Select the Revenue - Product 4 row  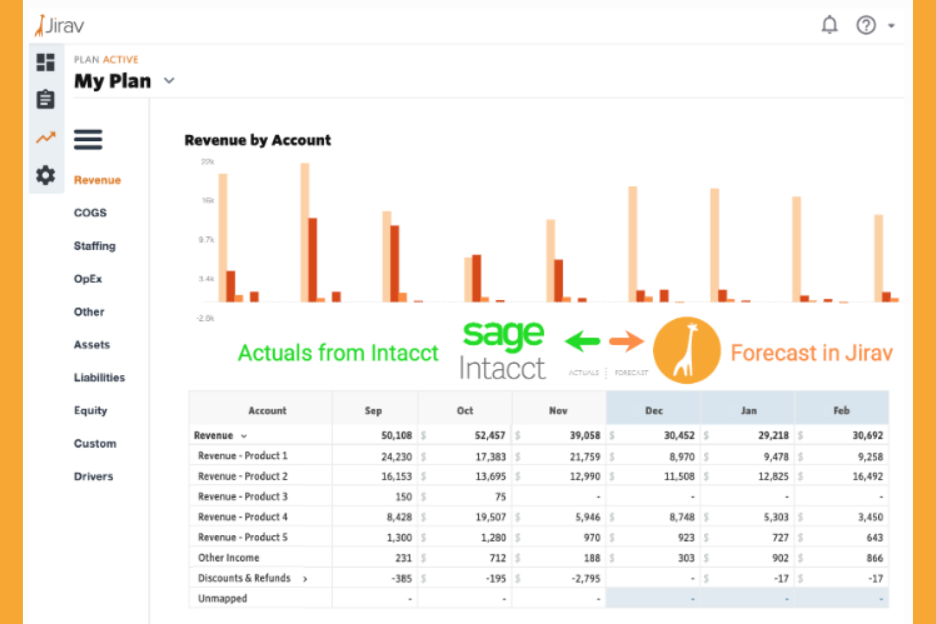point(243,517)
